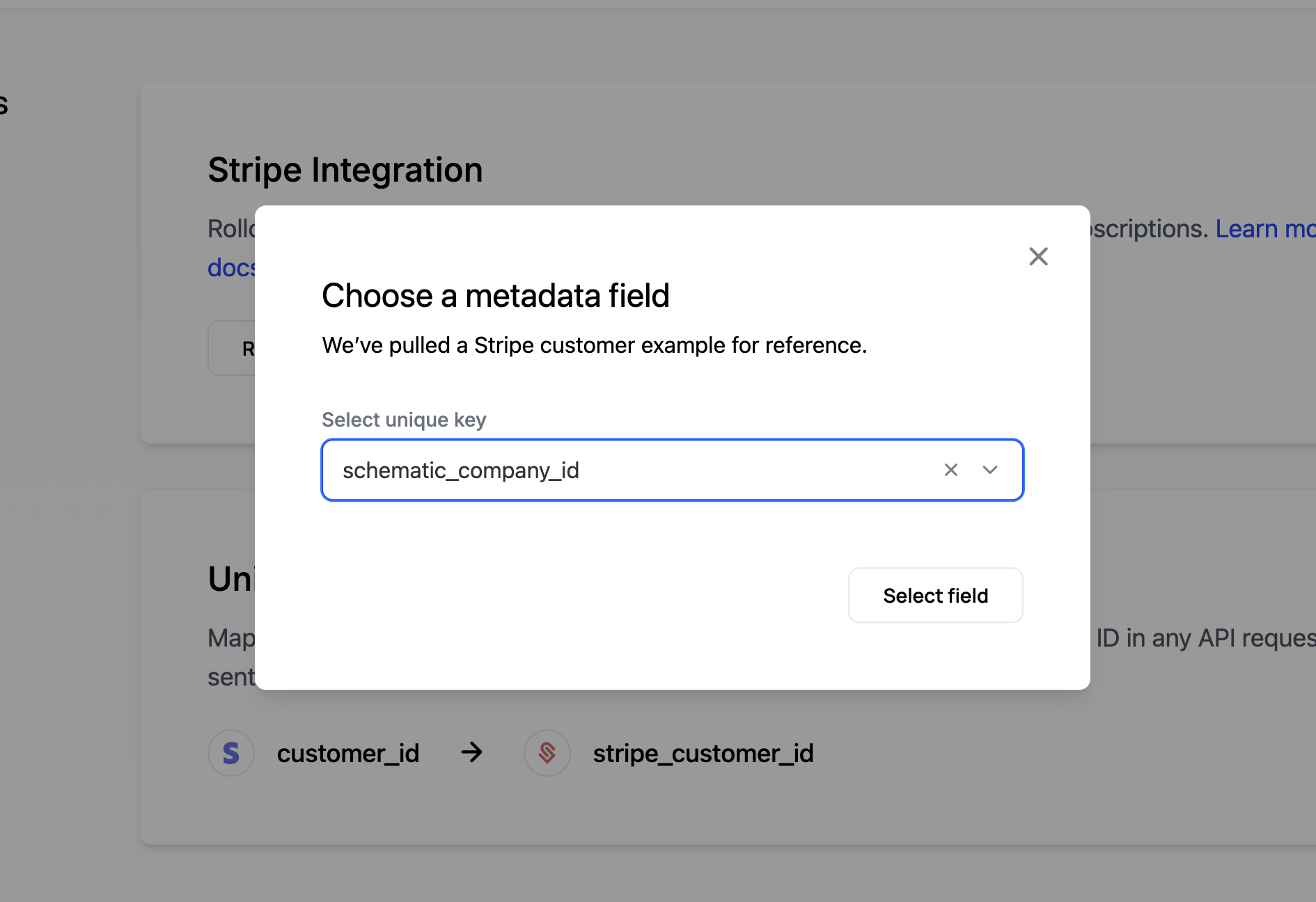The image size is (1316, 902).
Task: Click the schematic_company_id value text inside the field
Action: pyautogui.click(x=460, y=470)
